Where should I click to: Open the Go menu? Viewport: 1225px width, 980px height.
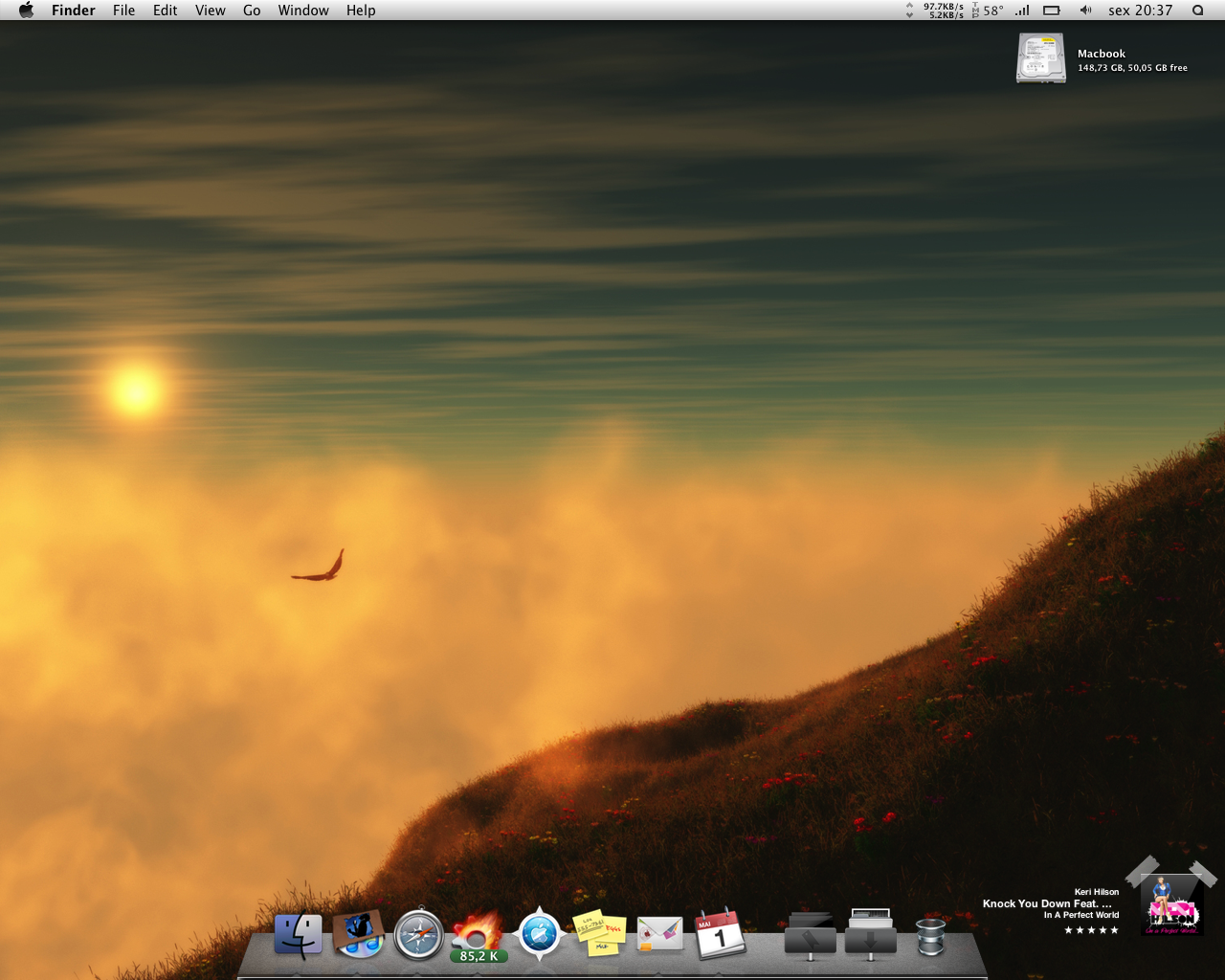coord(252,11)
